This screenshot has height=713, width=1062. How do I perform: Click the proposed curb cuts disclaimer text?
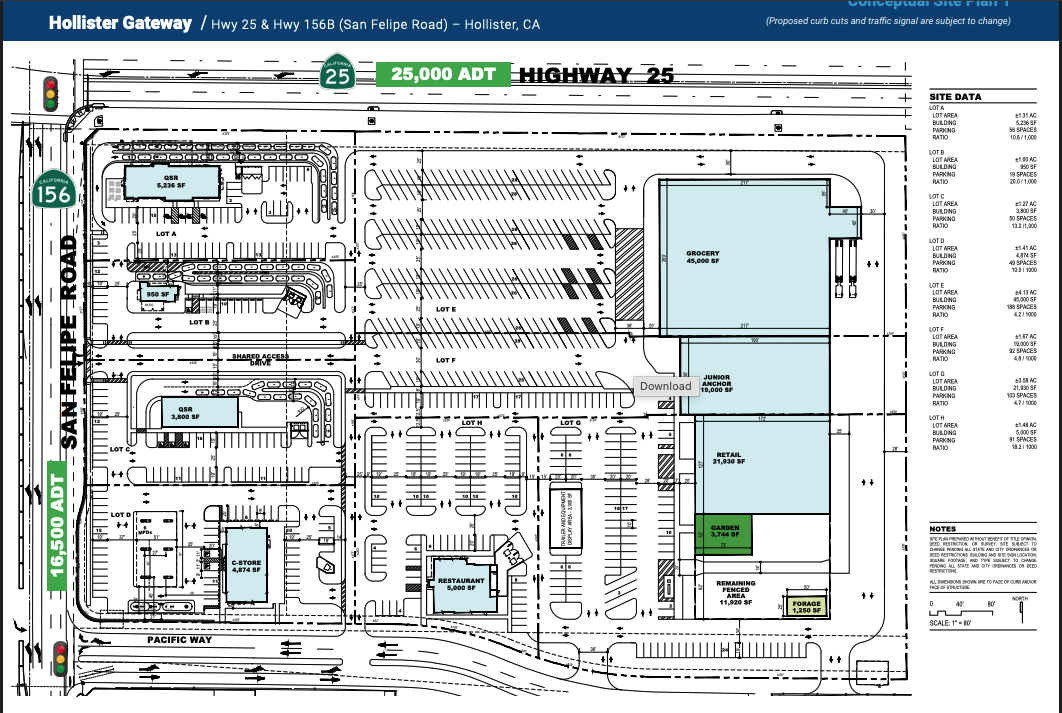coord(888,21)
